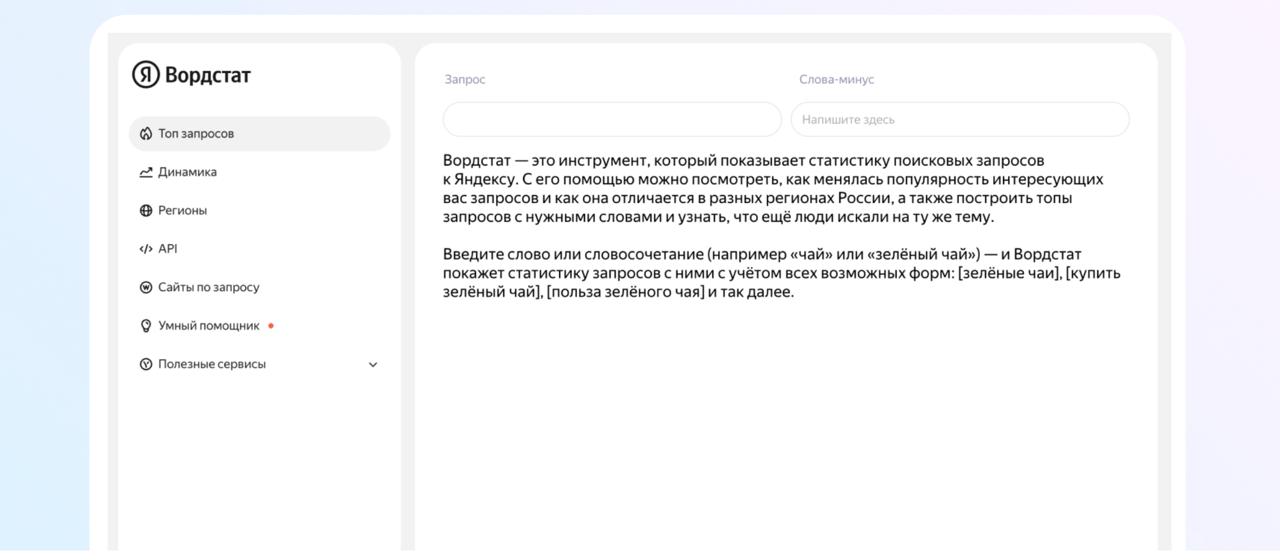
Task: Click the round icon beside Сайты по запросу
Action: (146, 288)
